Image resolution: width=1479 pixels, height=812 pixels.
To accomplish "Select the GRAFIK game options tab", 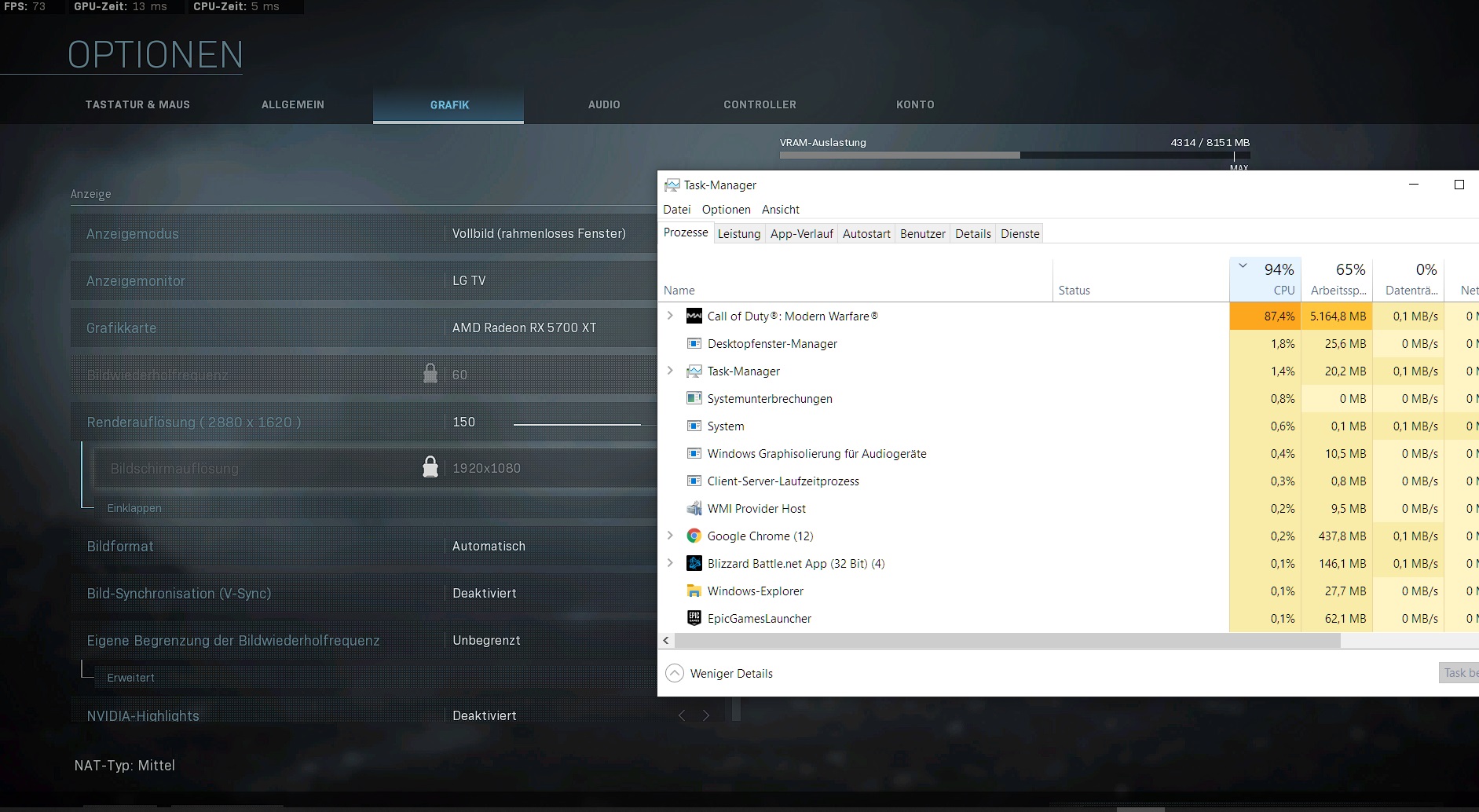I will 448,104.
